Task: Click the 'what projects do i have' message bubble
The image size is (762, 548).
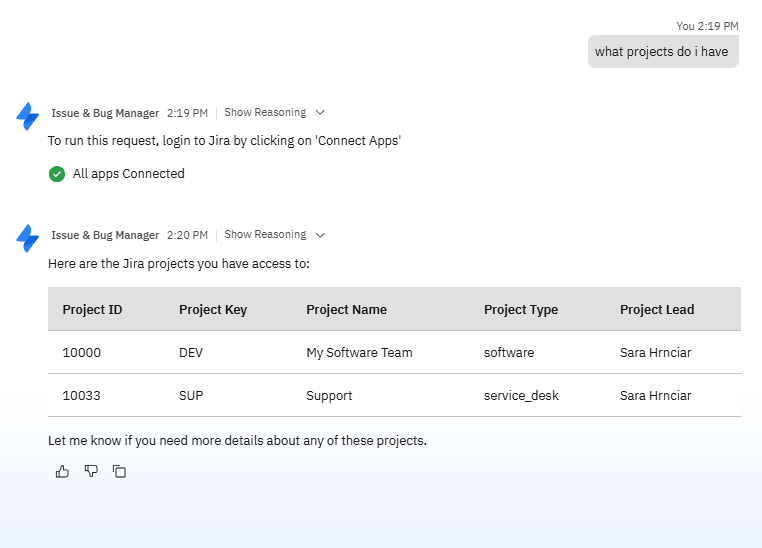Action: 663,51
